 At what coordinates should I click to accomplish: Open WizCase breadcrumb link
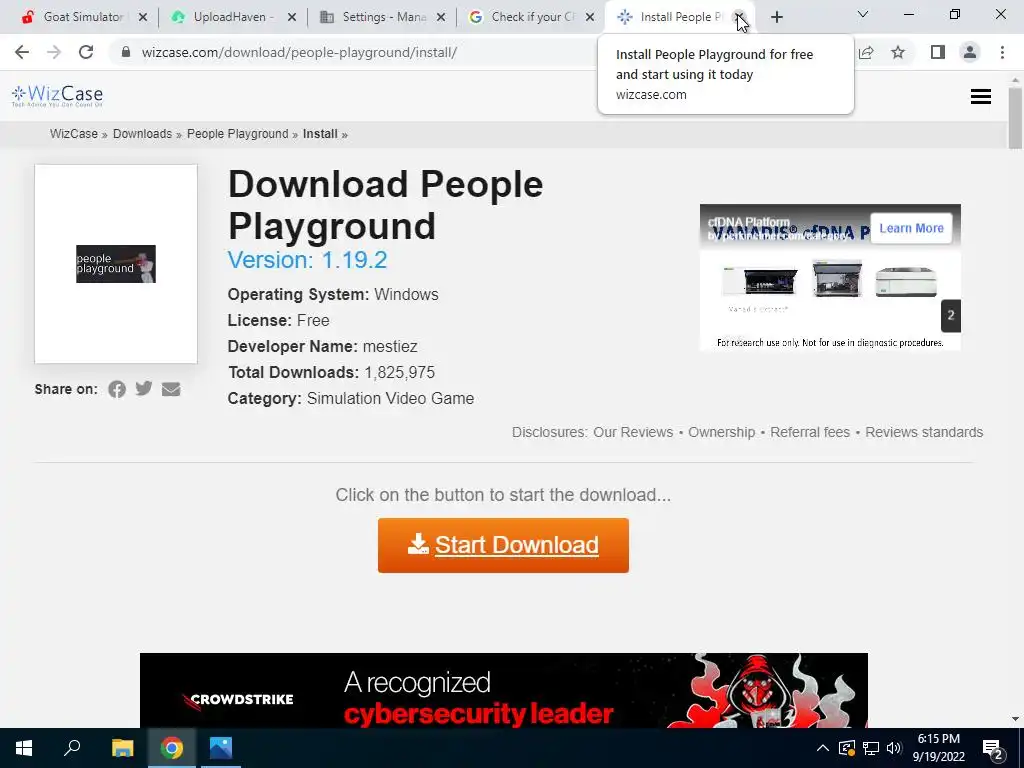click(74, 134)
